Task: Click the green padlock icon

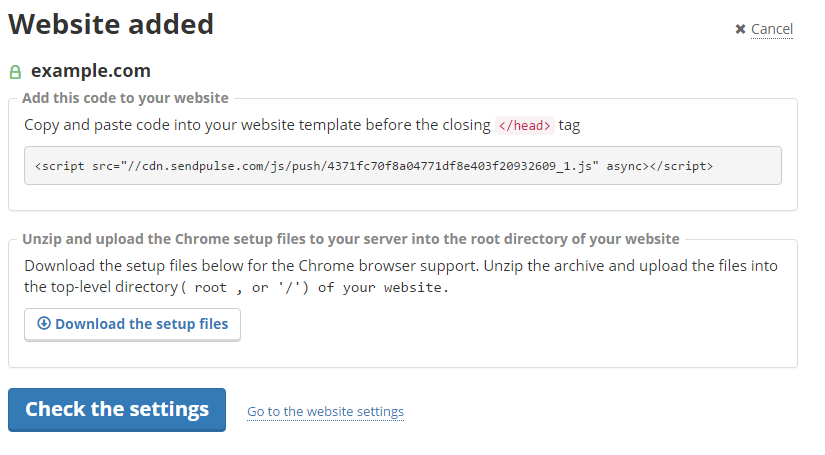Action: [x=15, y=72]
